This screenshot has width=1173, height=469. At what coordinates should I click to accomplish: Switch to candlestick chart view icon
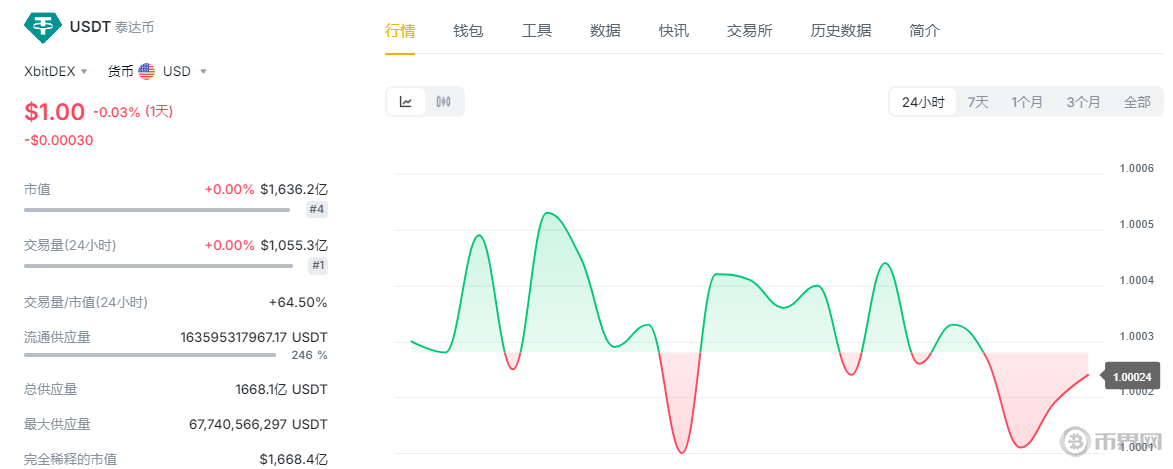click(444, 102)
